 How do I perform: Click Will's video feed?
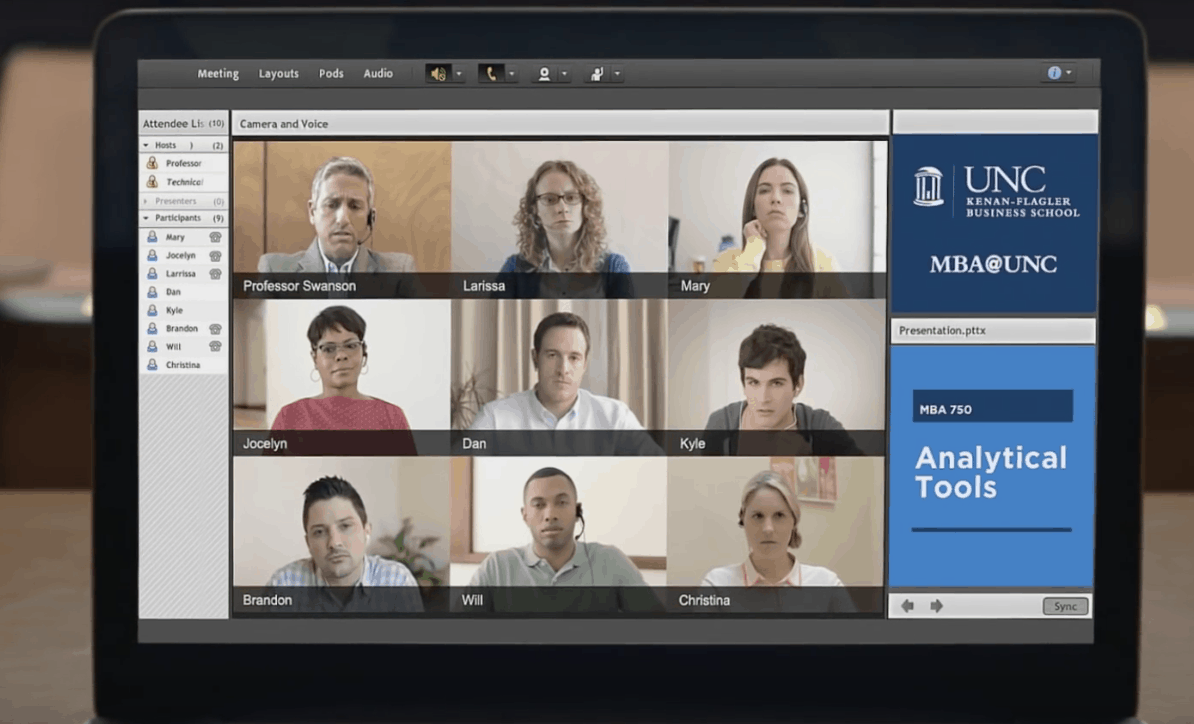tap(560, 534)
